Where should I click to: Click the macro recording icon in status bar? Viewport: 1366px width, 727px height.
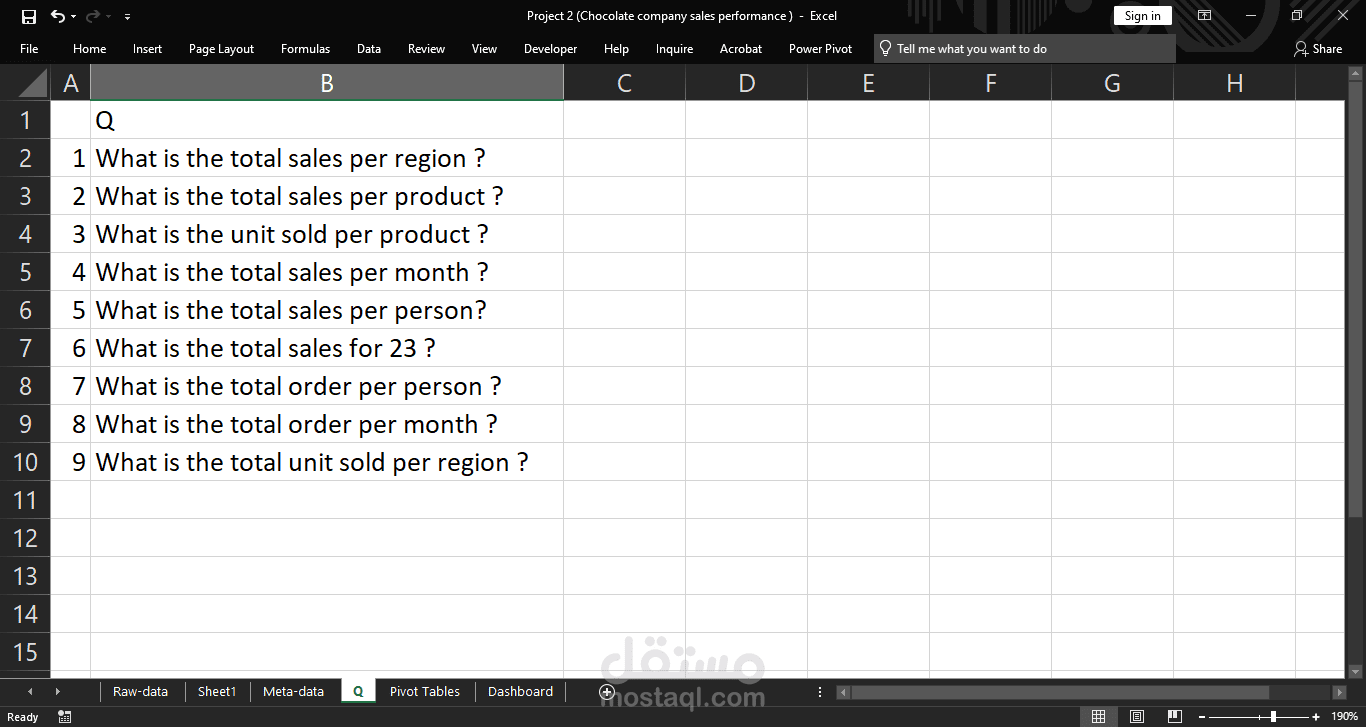(x=65, y=717)
